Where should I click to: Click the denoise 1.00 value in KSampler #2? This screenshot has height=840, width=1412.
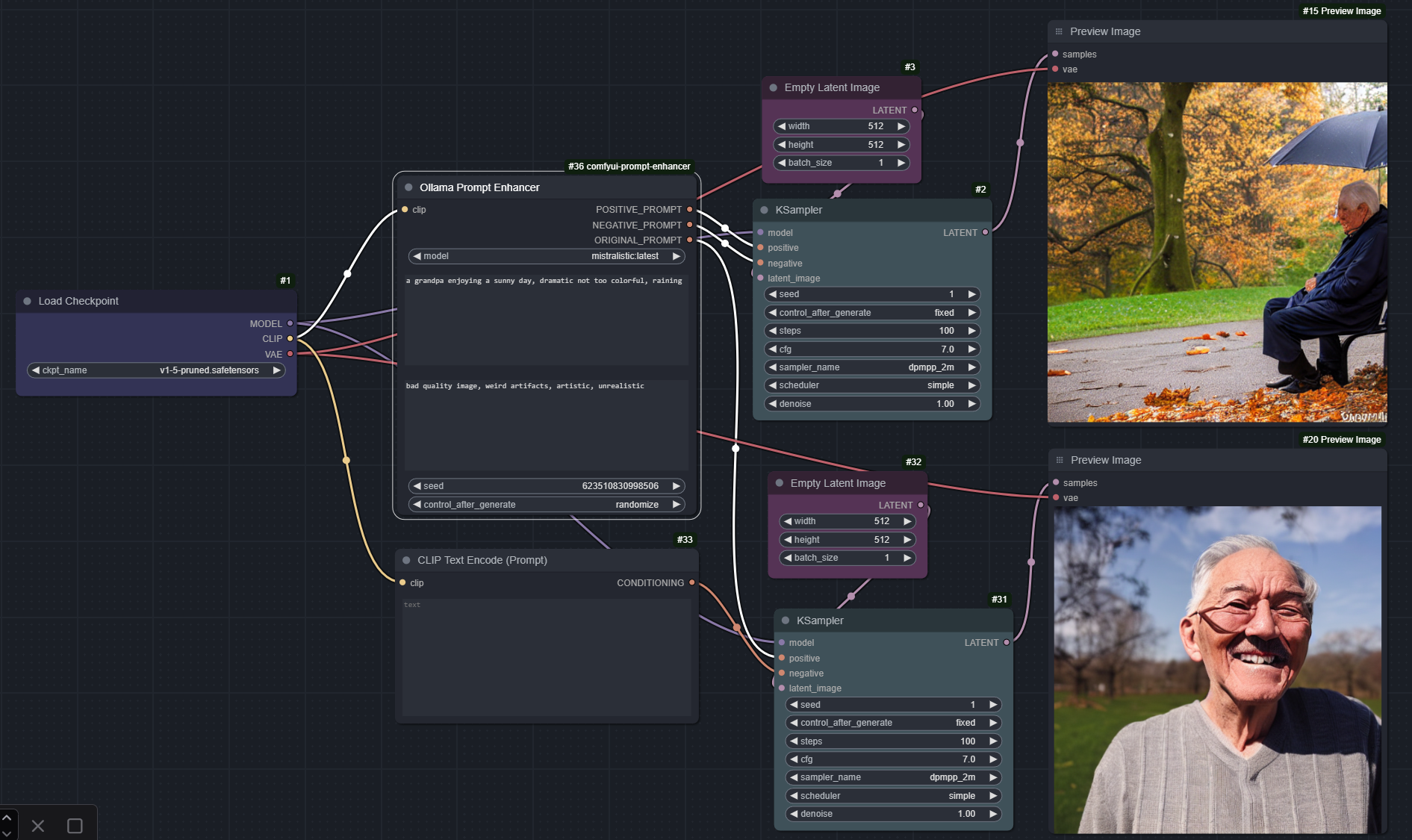945,404
